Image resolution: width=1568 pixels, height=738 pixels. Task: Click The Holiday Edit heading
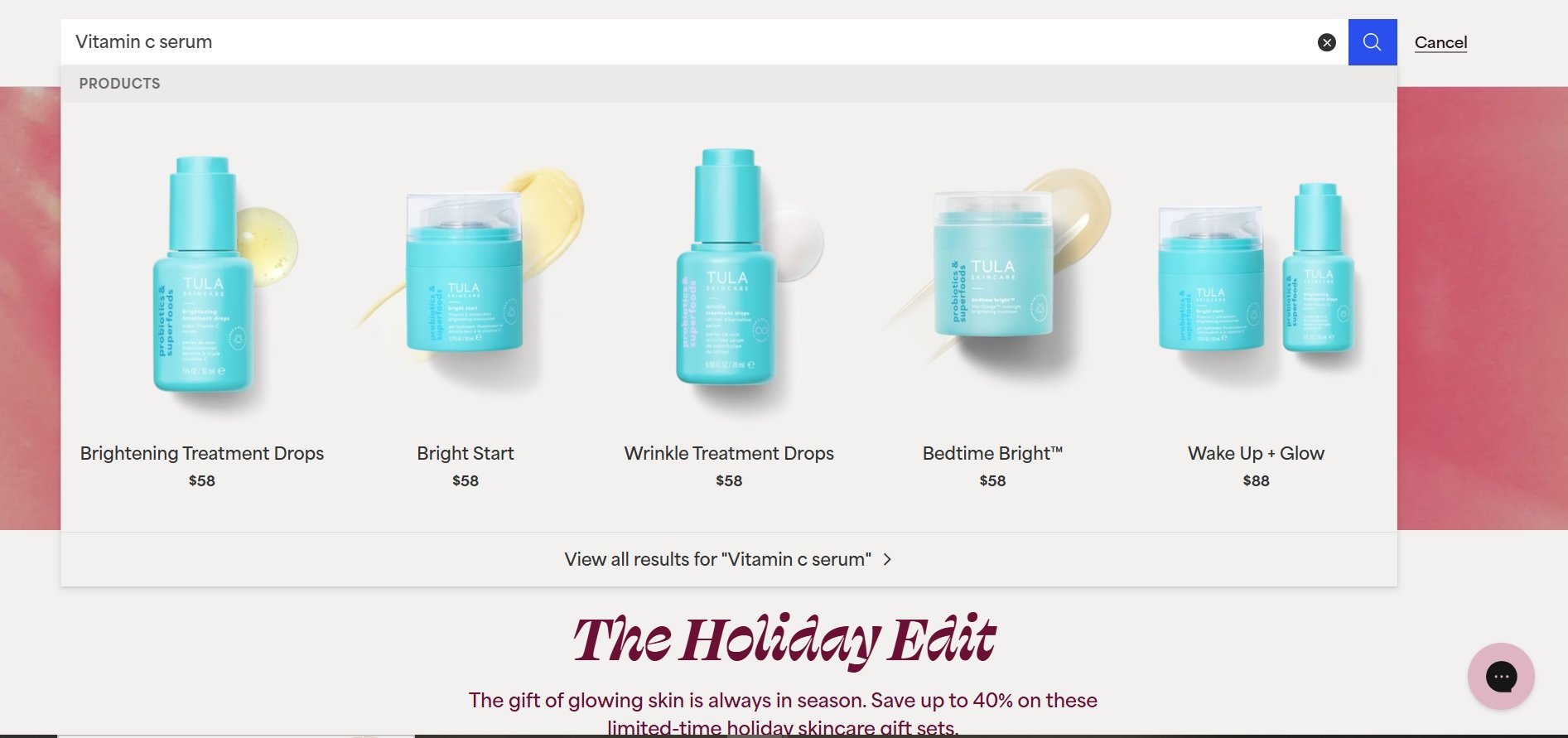(x=784, y=640)
